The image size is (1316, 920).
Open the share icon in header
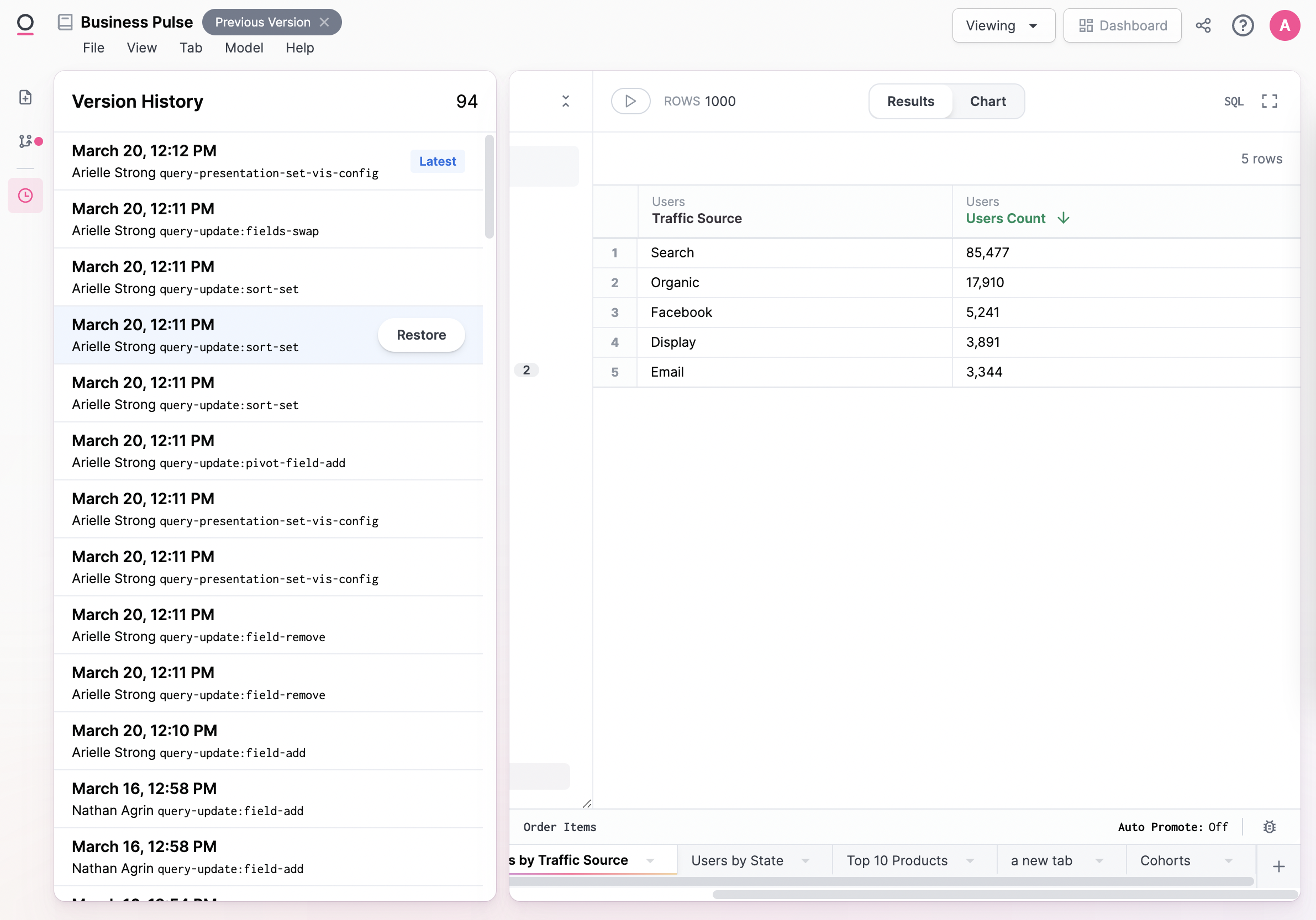1203,25
